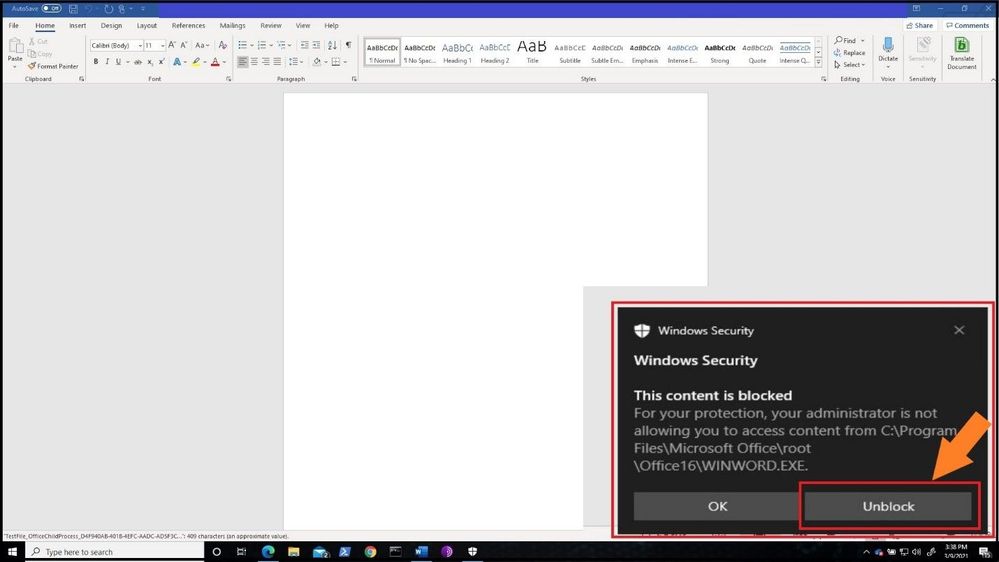
Task: Switch to the Insert tab
Action: tap(78, 25)
